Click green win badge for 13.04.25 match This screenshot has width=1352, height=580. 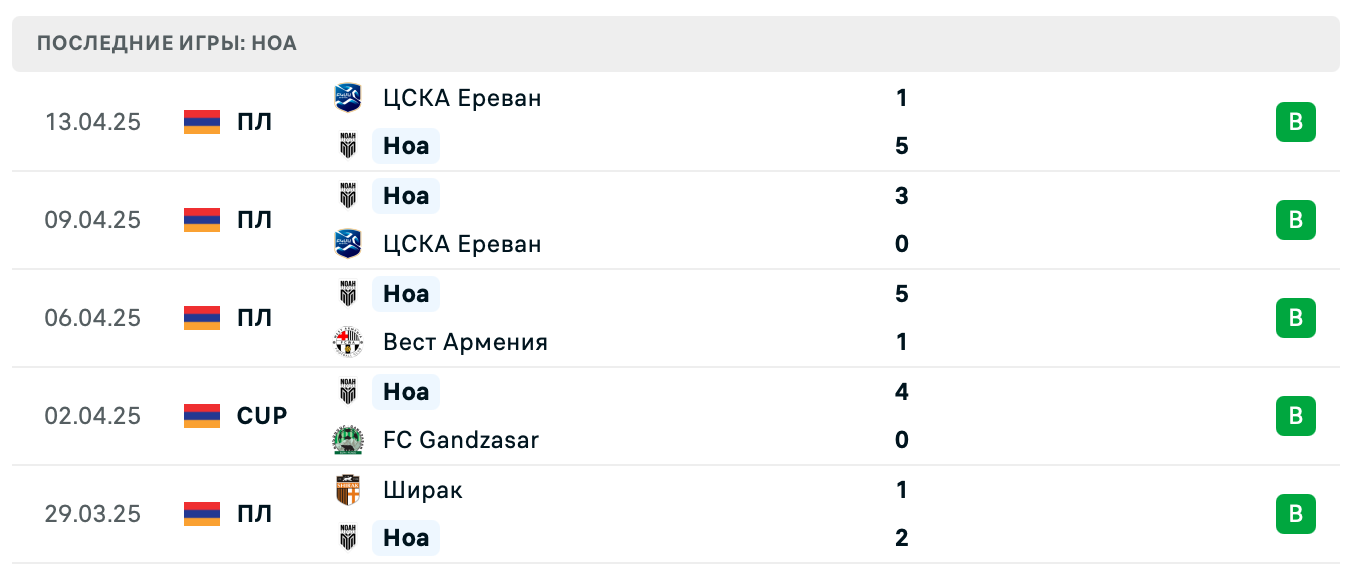point(1295,122)
